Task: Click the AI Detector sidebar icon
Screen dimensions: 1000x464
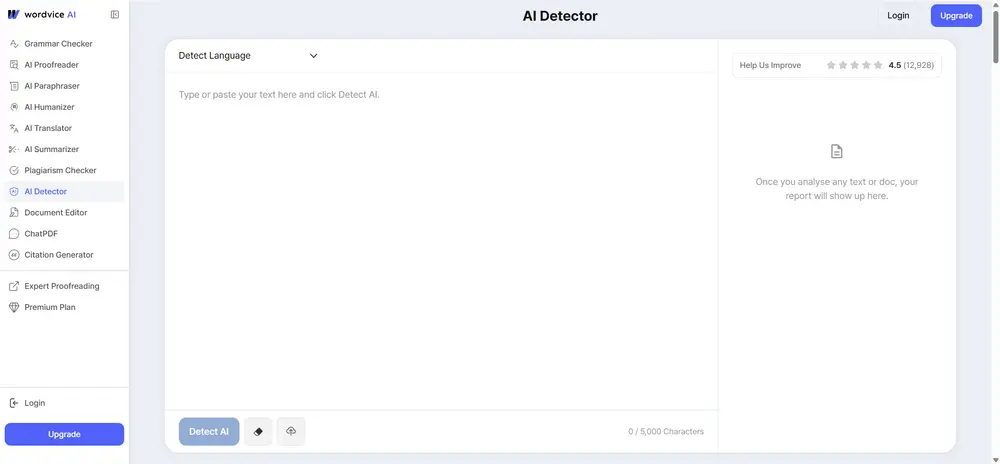Action: point(14,191)
